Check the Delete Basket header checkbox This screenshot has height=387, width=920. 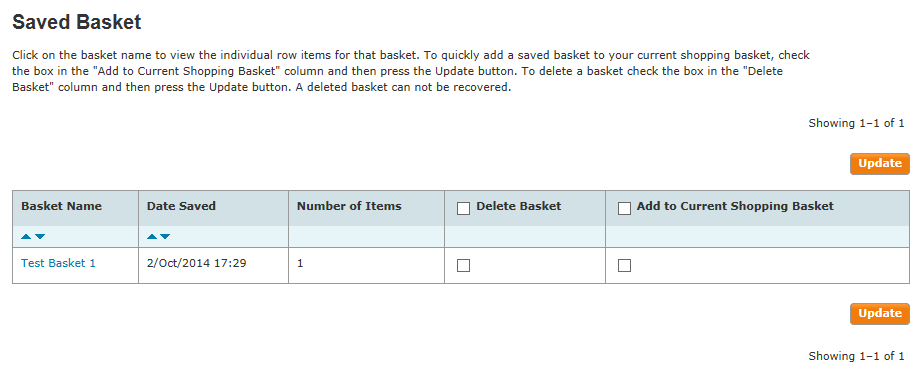pos(464,209)
